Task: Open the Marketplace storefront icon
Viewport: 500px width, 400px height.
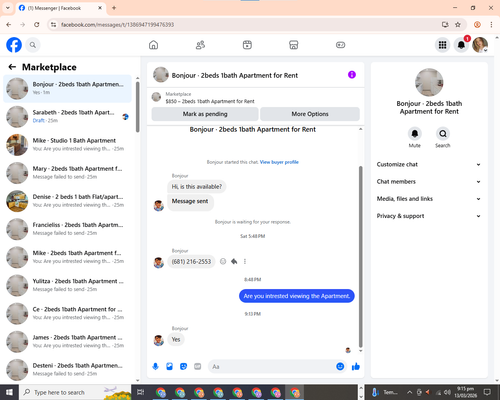Action: click(x=294, y=45)
